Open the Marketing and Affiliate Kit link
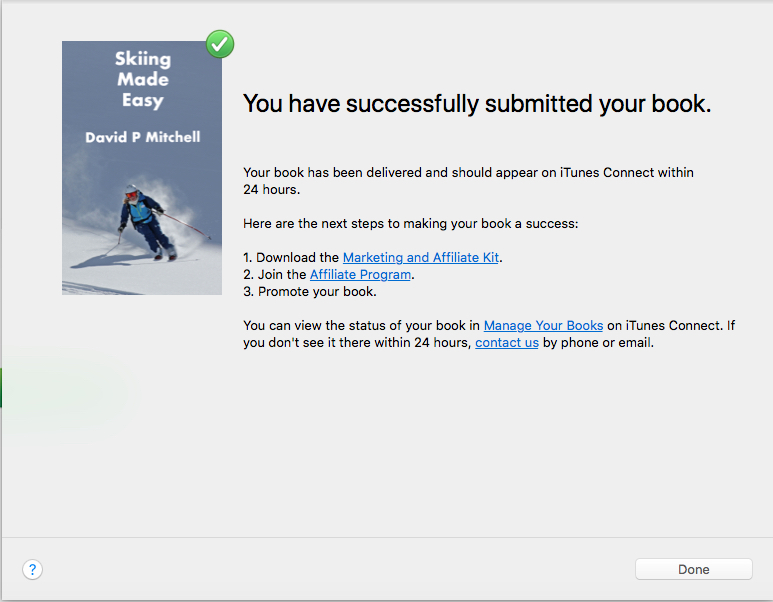The height and width of the screenshot is (602, 773). [421, 257]
